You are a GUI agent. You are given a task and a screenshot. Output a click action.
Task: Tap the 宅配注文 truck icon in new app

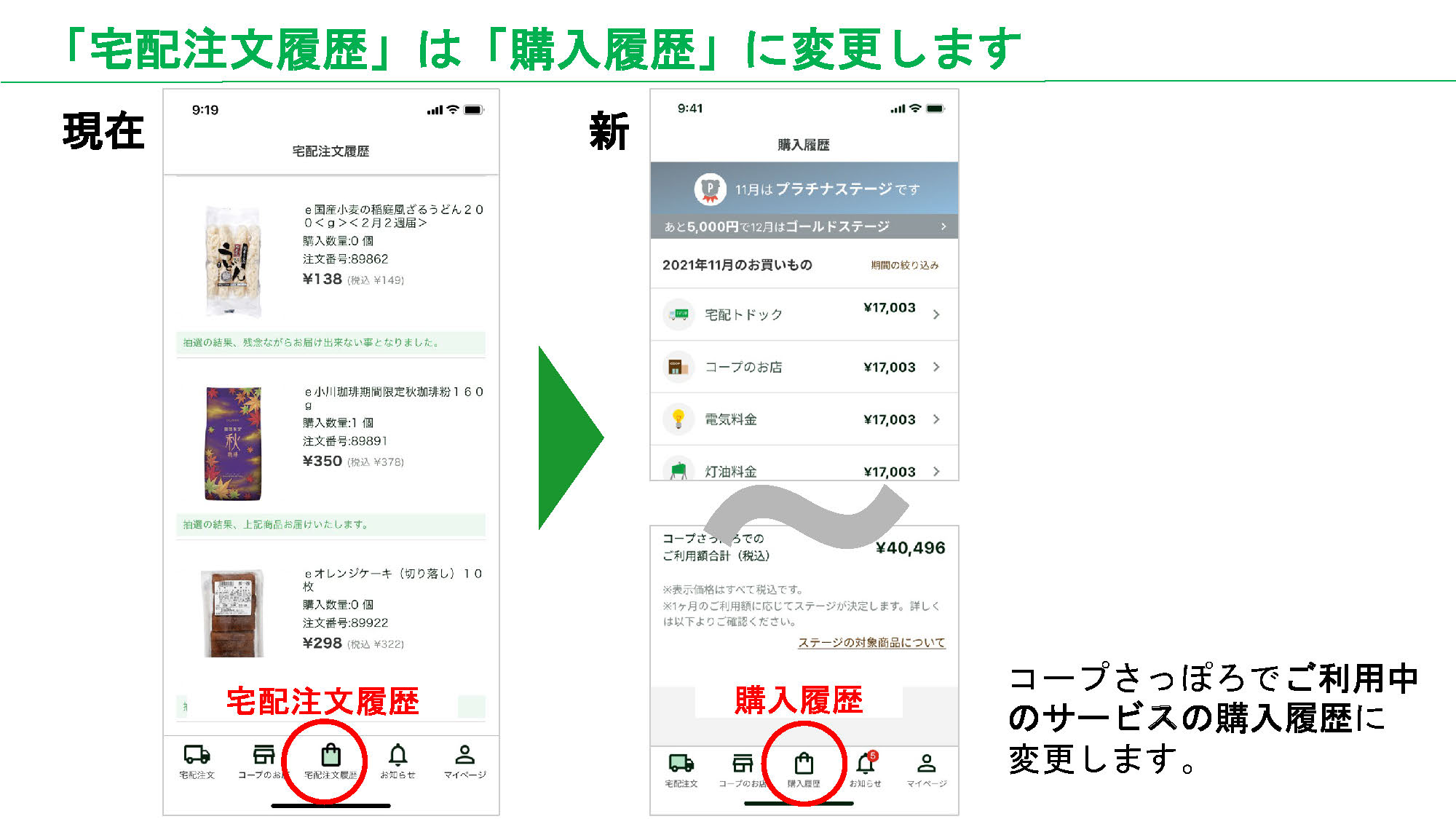tap(681, 763)
